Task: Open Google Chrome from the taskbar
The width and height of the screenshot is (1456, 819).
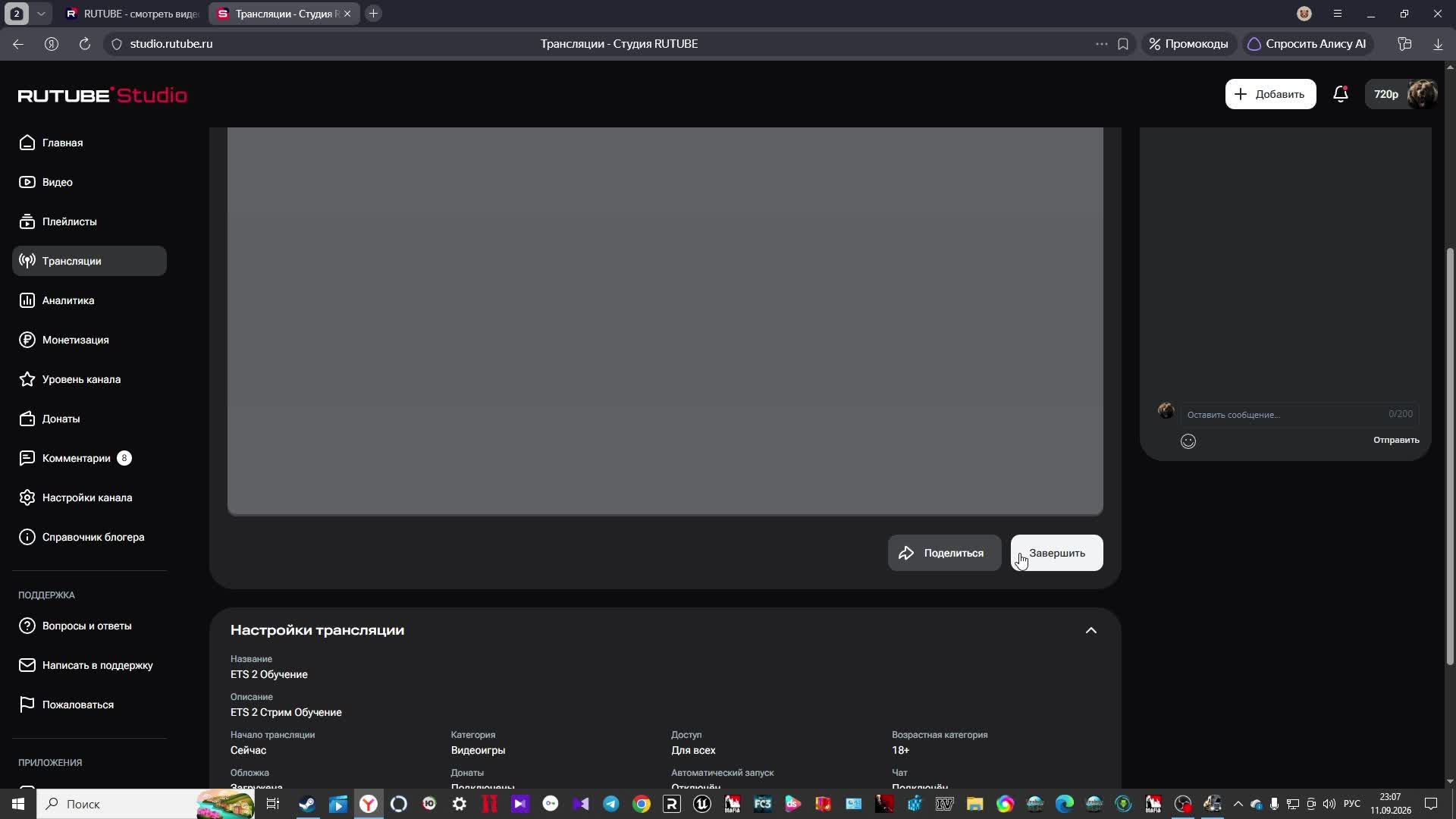Action: click(x=642, y=804)
